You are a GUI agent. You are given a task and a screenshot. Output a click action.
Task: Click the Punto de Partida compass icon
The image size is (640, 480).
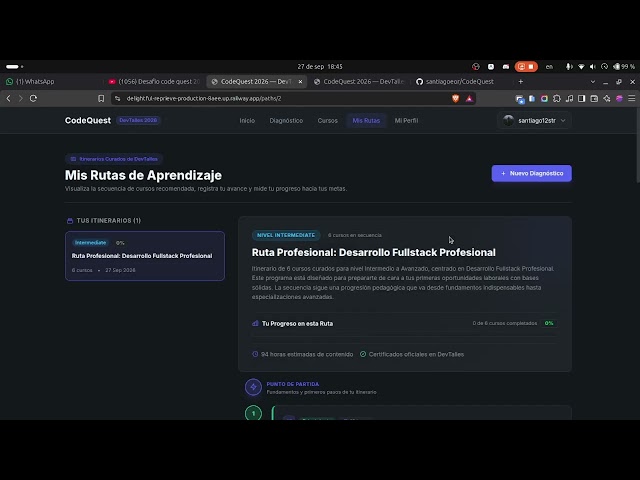pos(253,387)
